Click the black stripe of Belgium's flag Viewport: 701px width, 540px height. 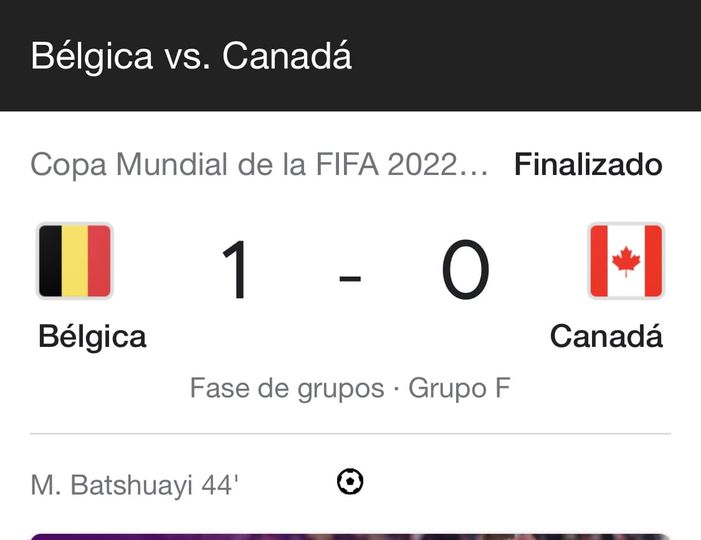[50, 261]
